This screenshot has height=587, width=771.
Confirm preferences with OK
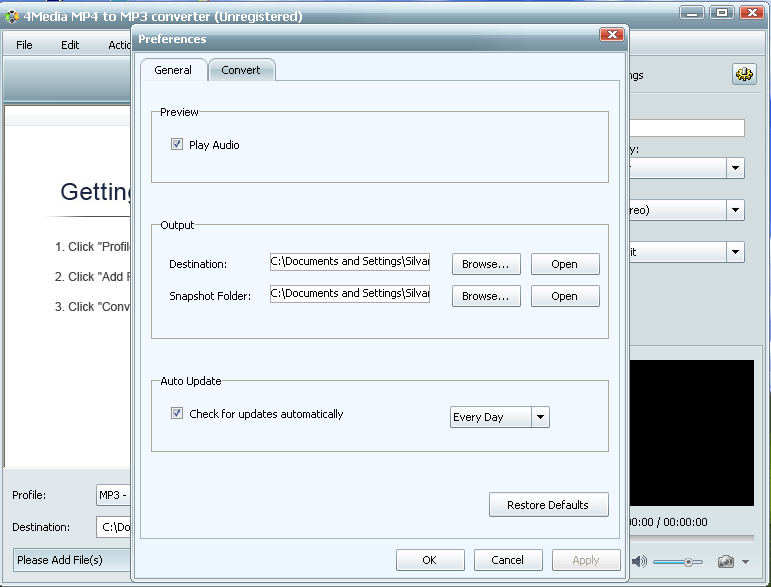[x=430, y=560]
